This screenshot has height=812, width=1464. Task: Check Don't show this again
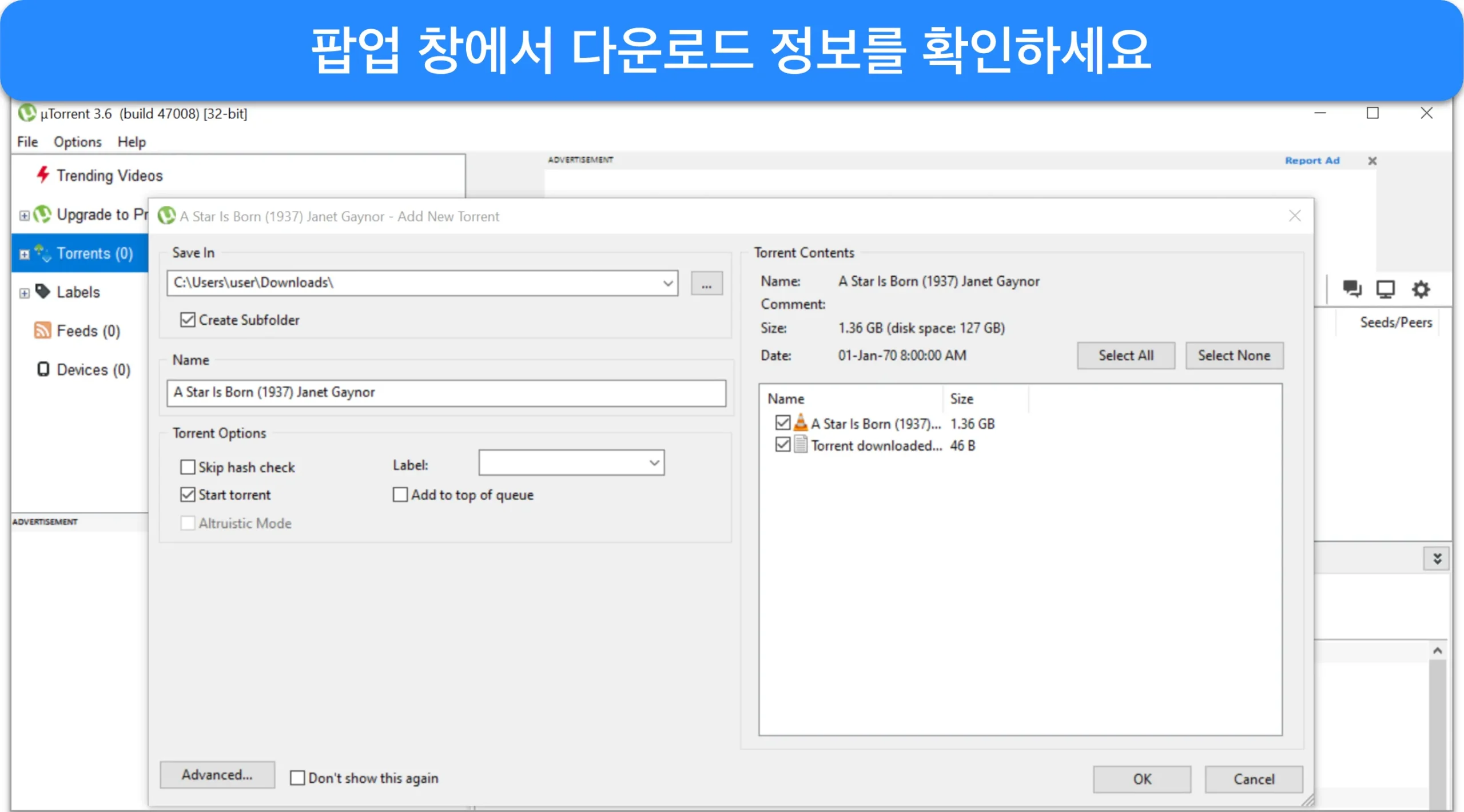coord(297,778)
